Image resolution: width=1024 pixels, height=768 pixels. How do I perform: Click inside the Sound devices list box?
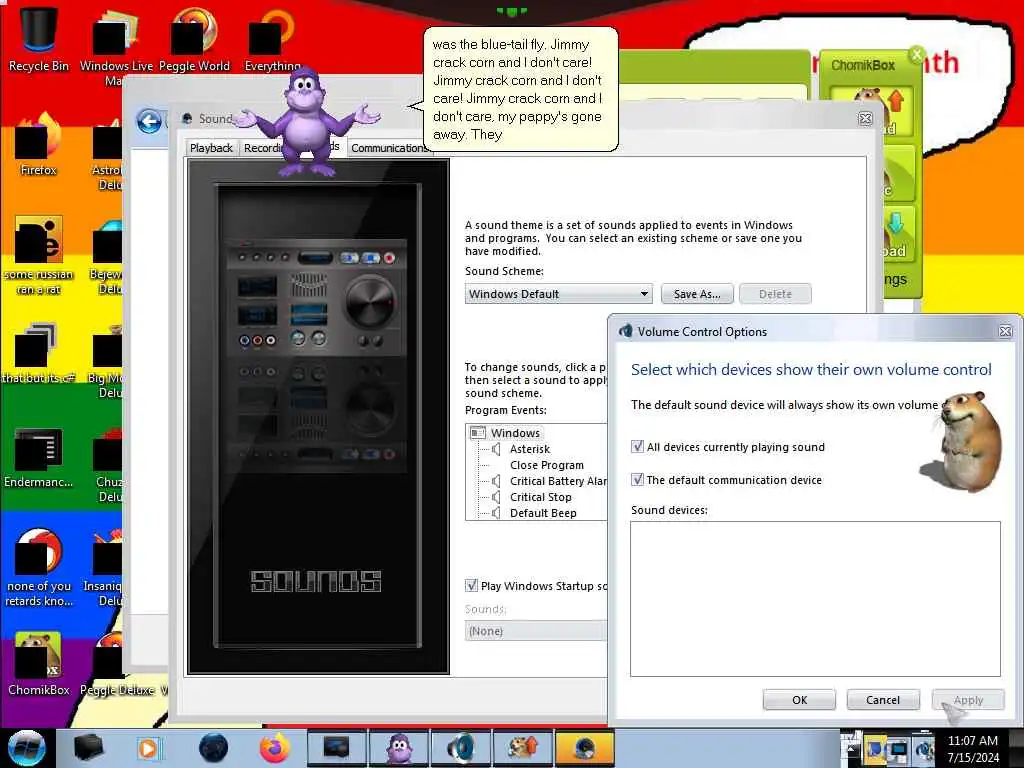[x=815, y=599]
